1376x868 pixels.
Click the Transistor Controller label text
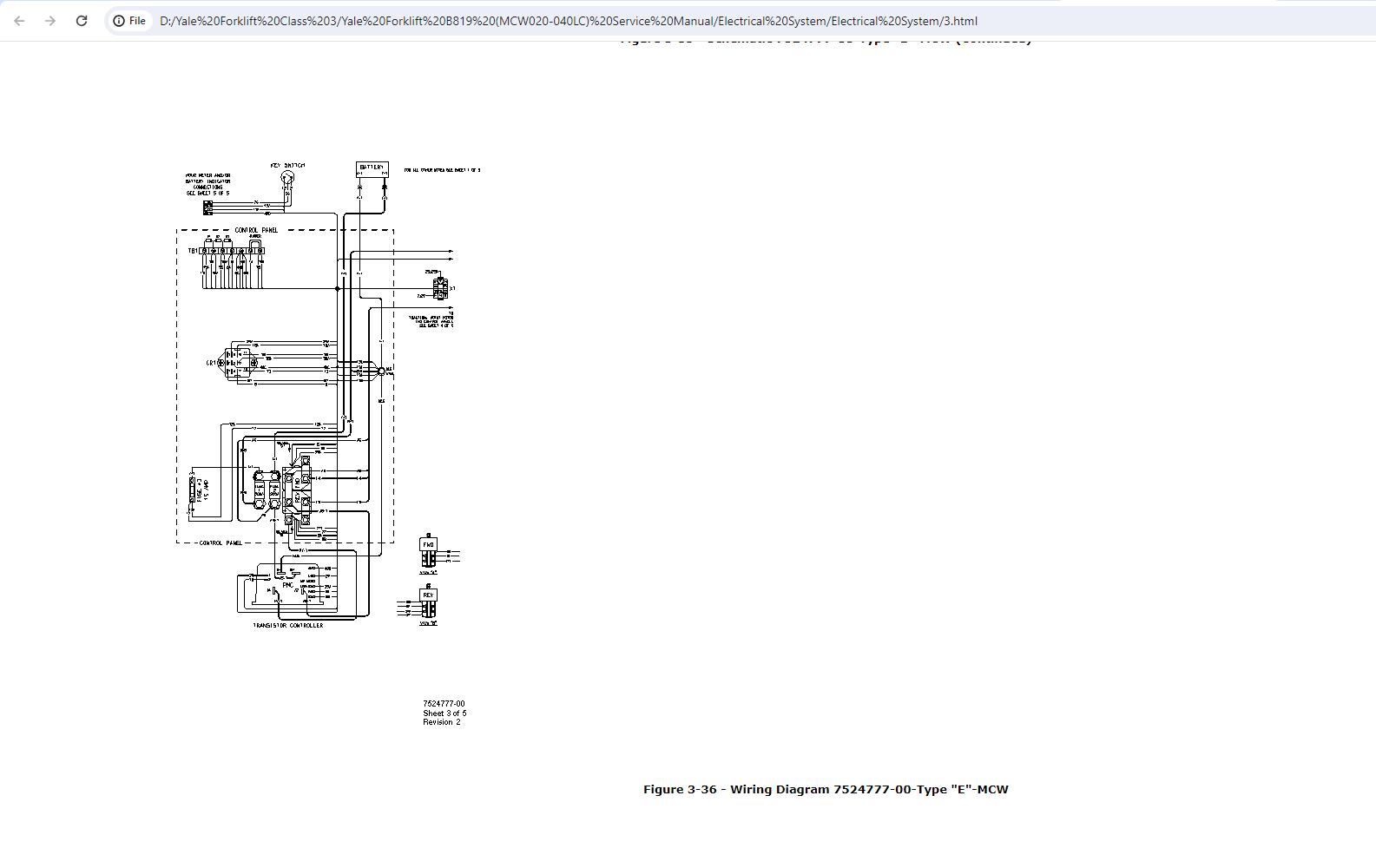point(287,626)
